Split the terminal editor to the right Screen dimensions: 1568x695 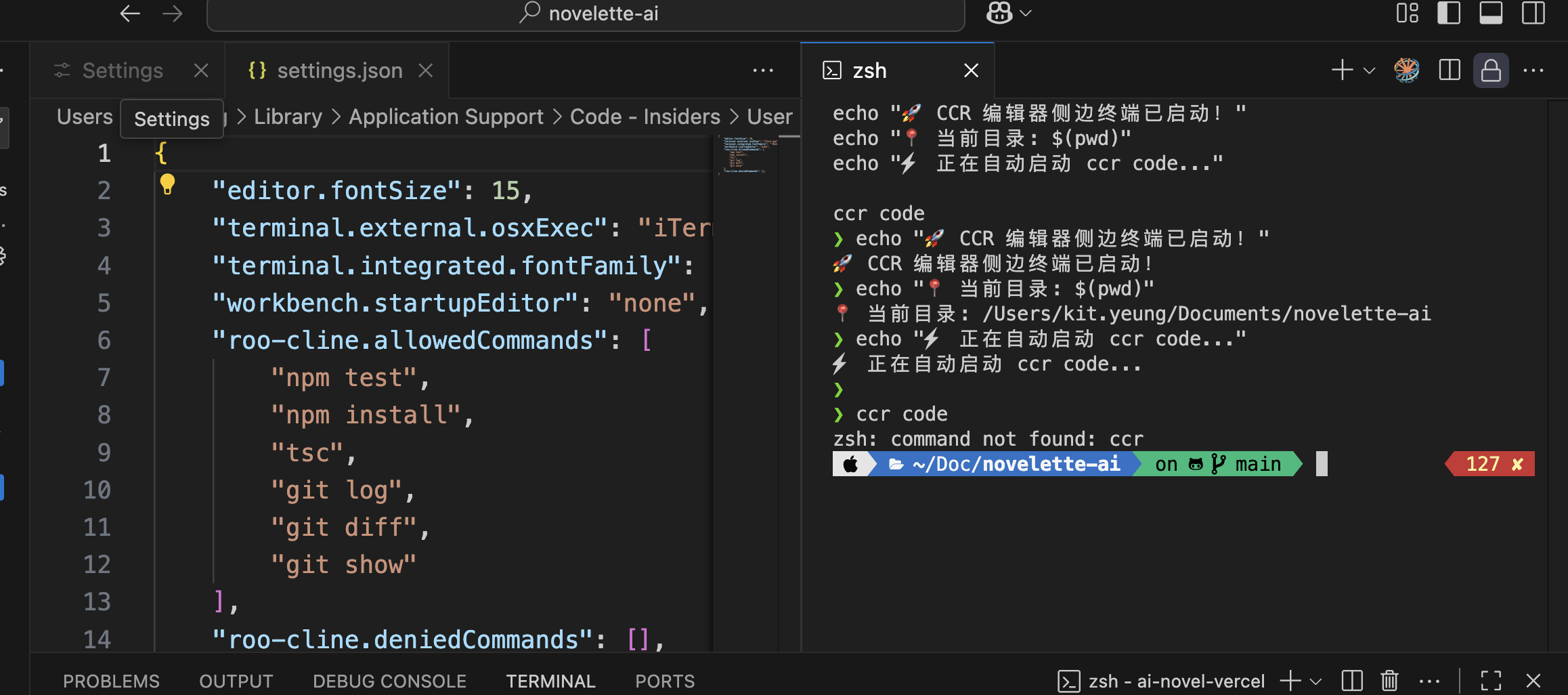click(1450, 70)
